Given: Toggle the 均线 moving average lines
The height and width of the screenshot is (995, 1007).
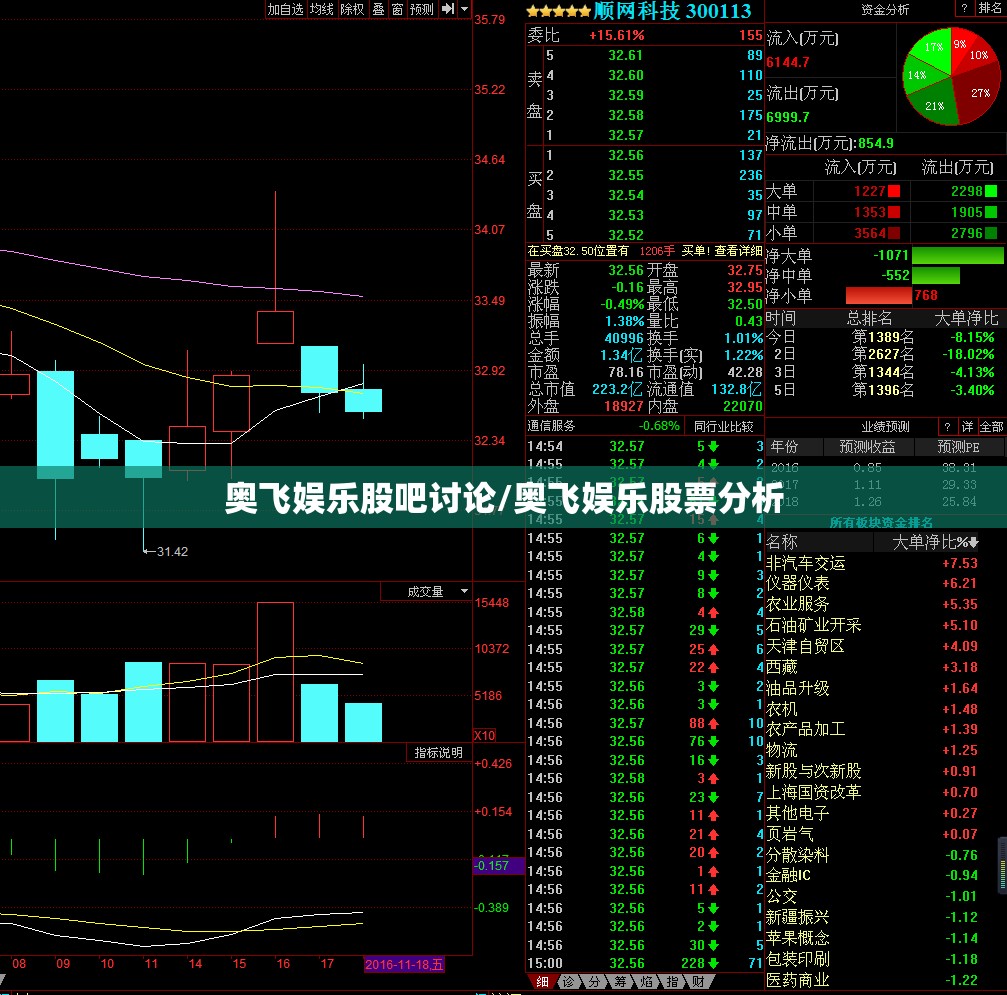Looking at the screenshot, I should 321,9.
